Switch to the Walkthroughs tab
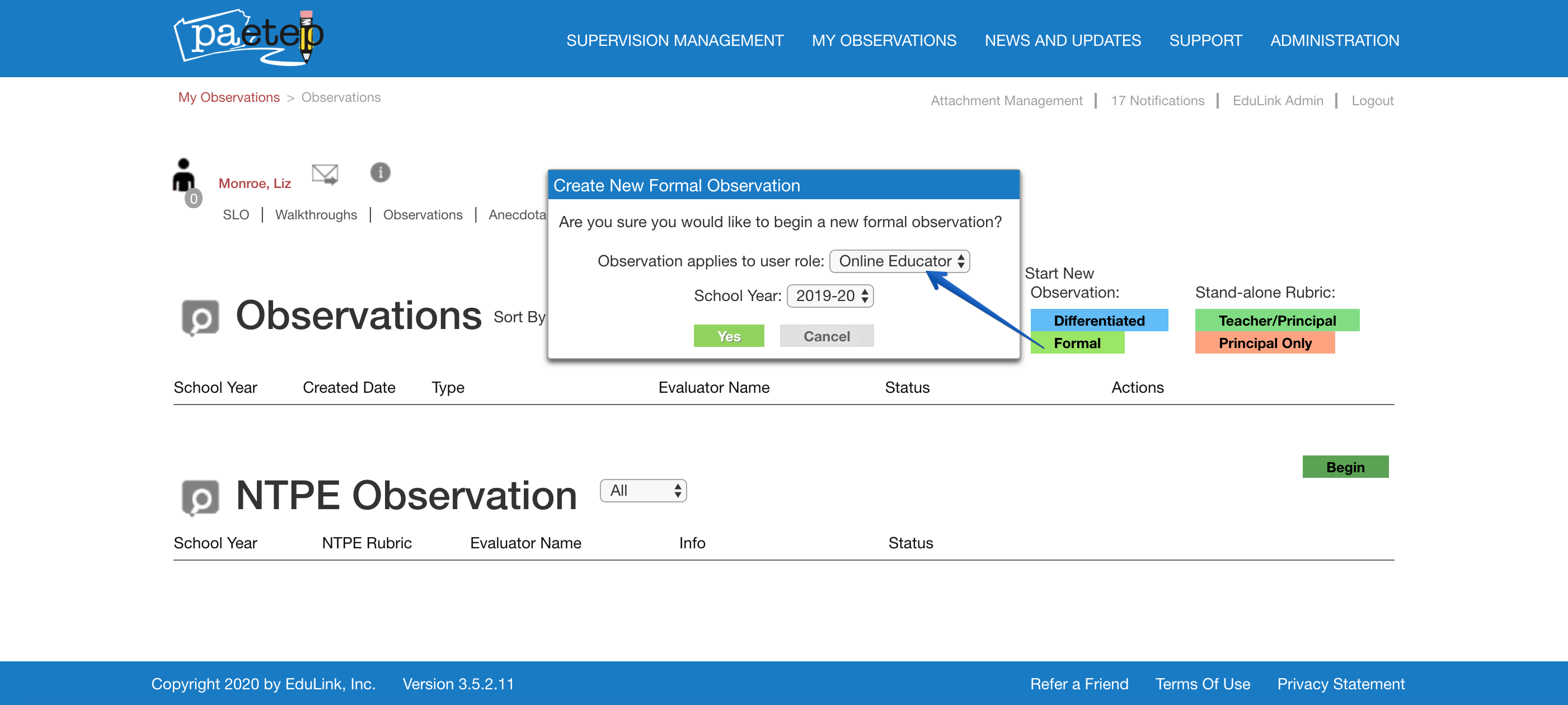The height and width of the screenshot is (705, 1568). point(316,215)
